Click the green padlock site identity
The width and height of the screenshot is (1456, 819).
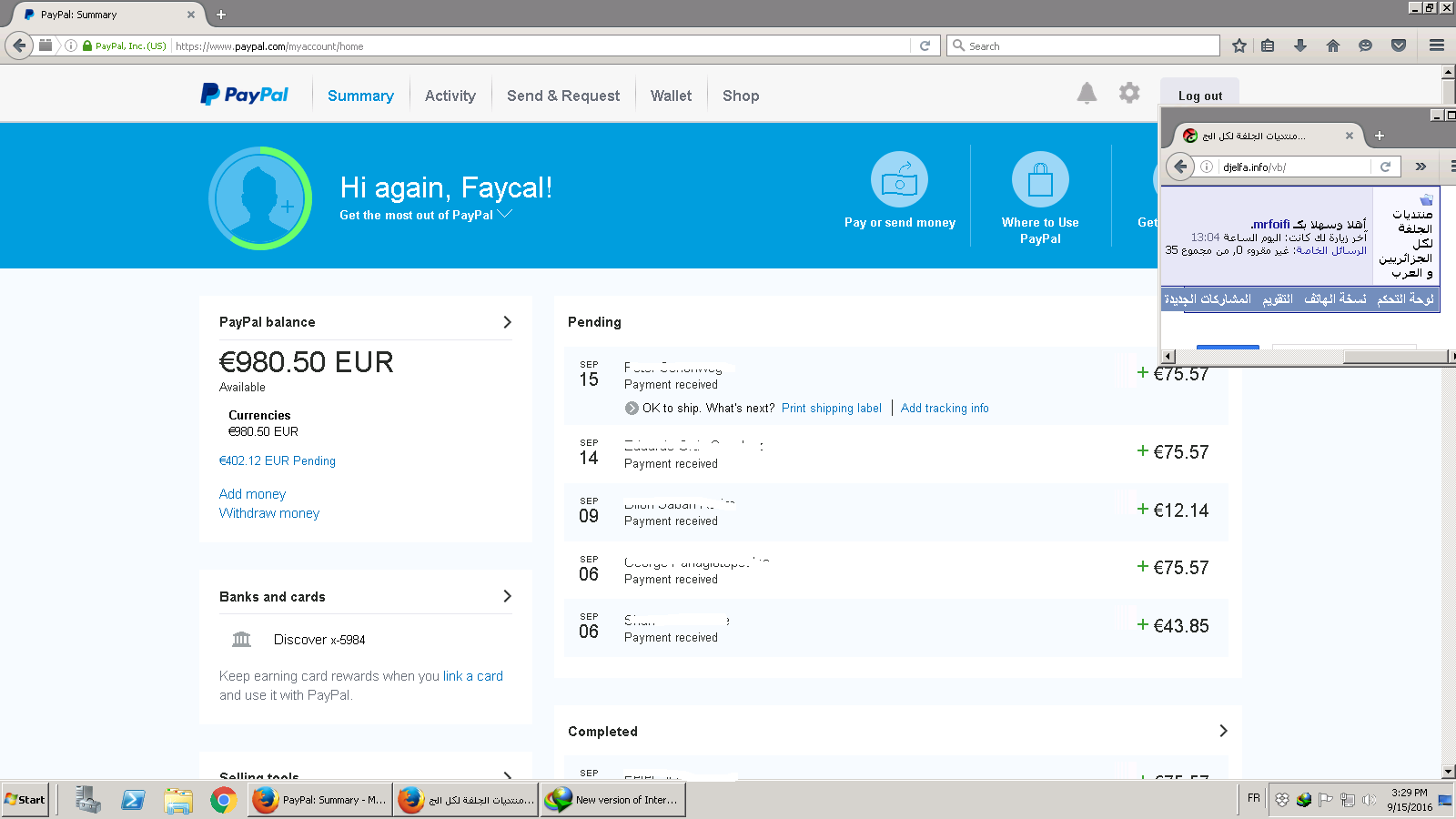(x=87, y=45)
